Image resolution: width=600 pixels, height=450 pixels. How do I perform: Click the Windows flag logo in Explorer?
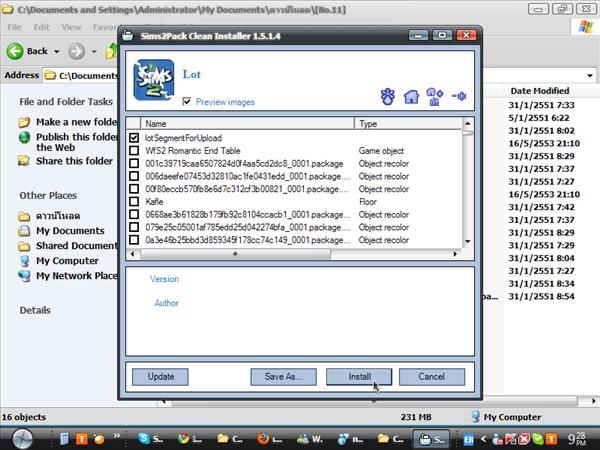tap(585, 28)
